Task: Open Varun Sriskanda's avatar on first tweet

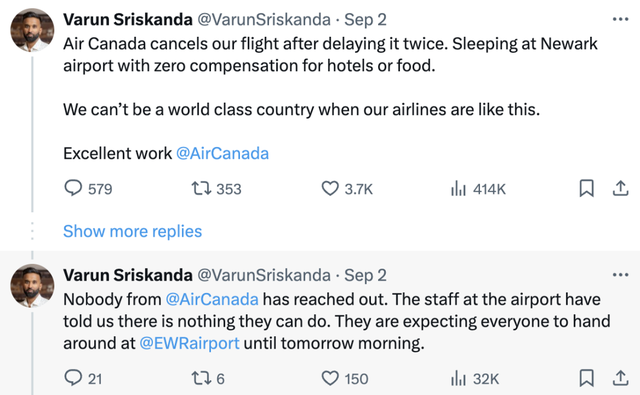Action: 32,30
